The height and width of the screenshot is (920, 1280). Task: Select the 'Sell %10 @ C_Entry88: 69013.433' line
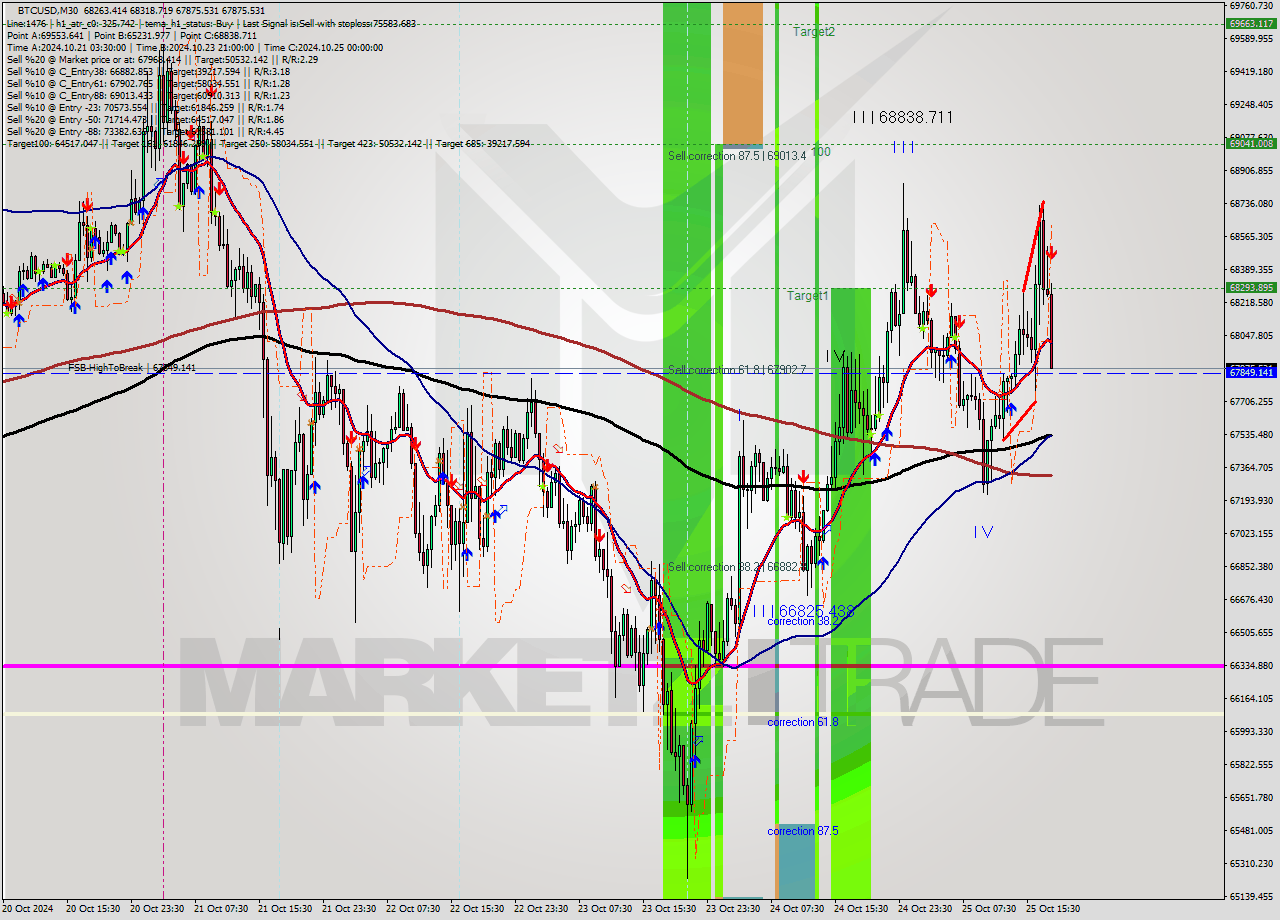(148, 95)
